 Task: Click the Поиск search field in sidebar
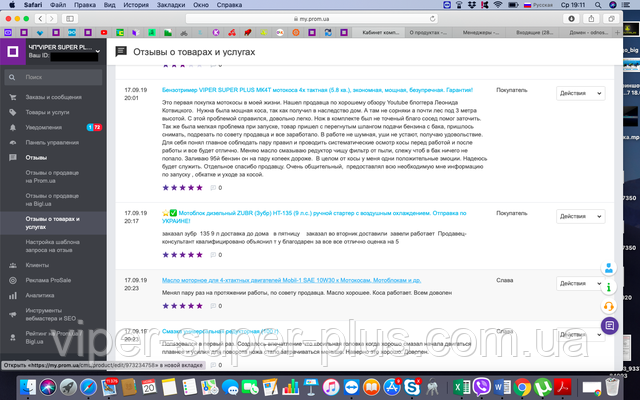point(53,77)
